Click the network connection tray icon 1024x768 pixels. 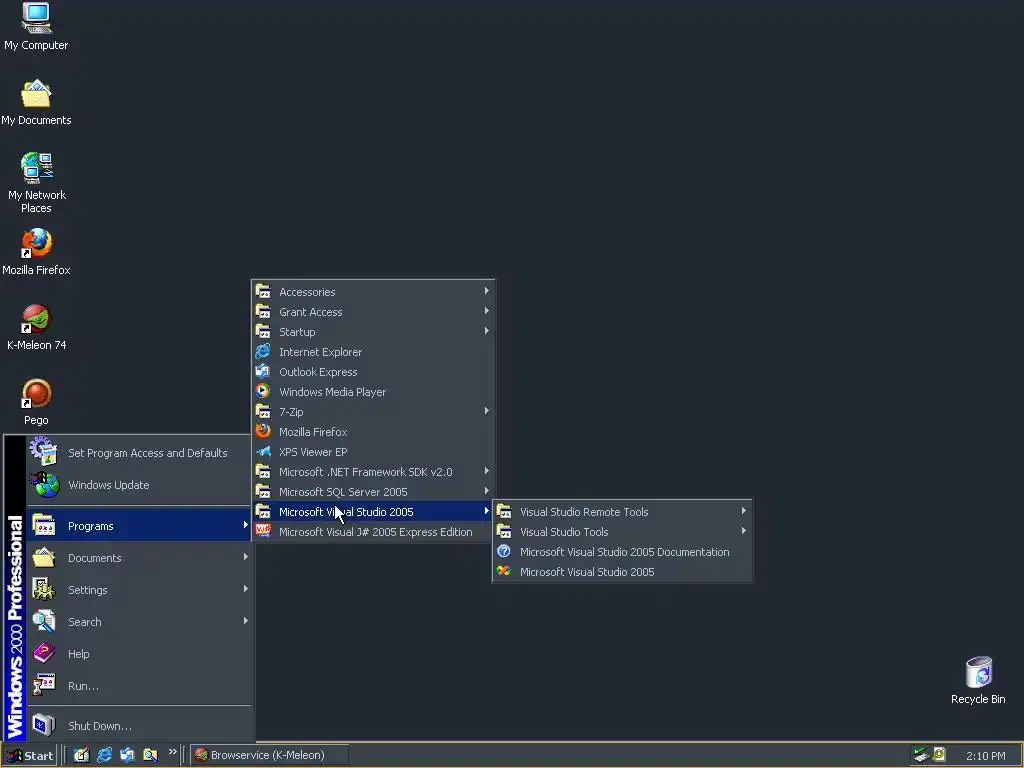pos(921,755)
